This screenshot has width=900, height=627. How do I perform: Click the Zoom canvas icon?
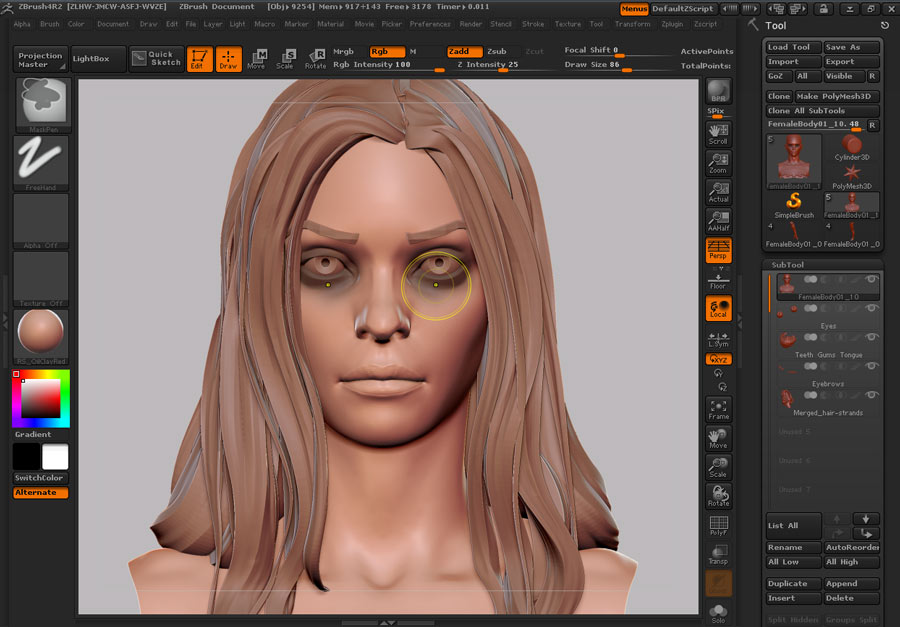719,163
